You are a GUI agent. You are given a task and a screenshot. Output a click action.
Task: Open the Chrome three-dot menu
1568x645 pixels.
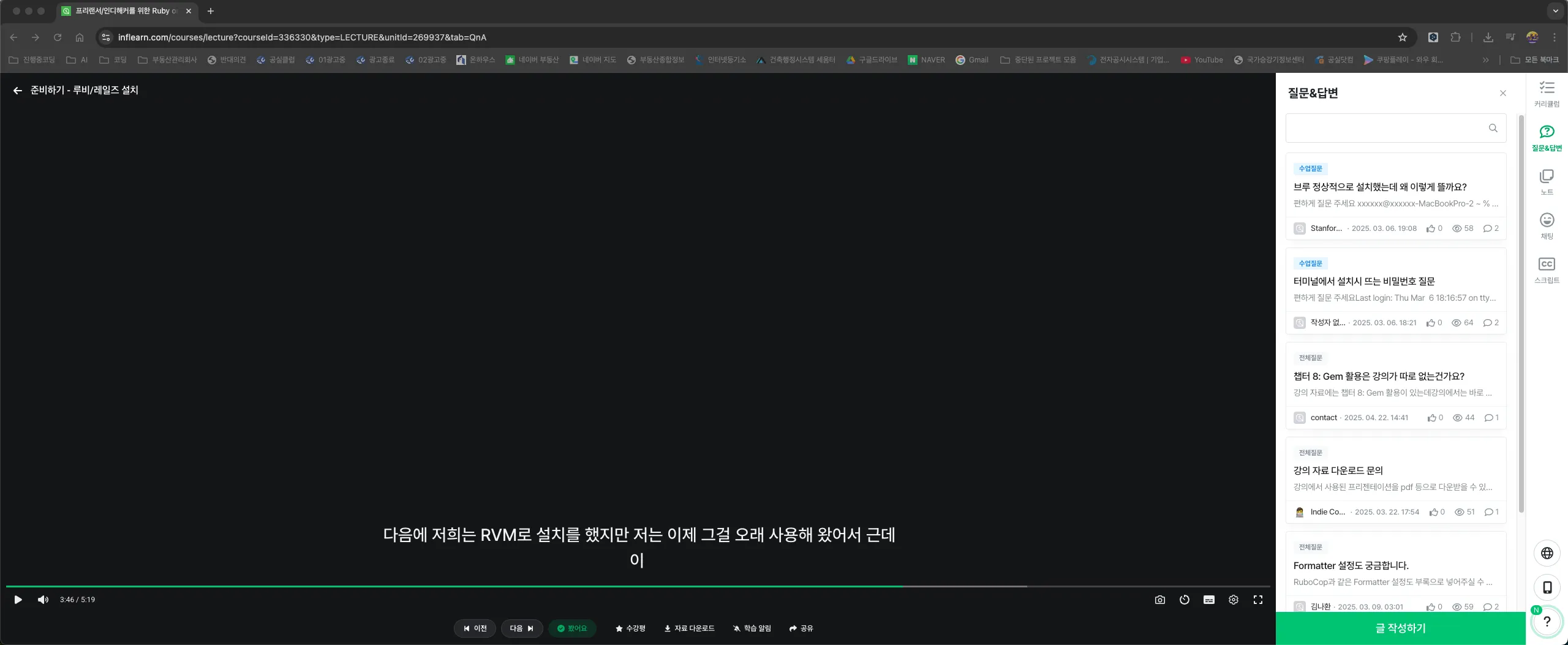(1555, 37)
